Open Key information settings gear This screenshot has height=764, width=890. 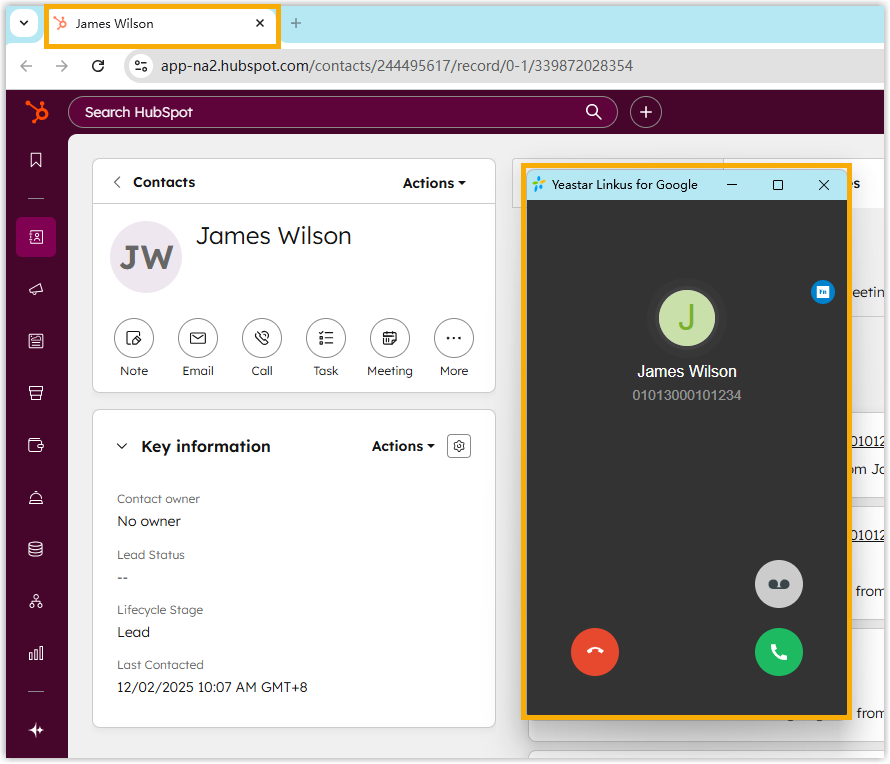tap(459, 446)
